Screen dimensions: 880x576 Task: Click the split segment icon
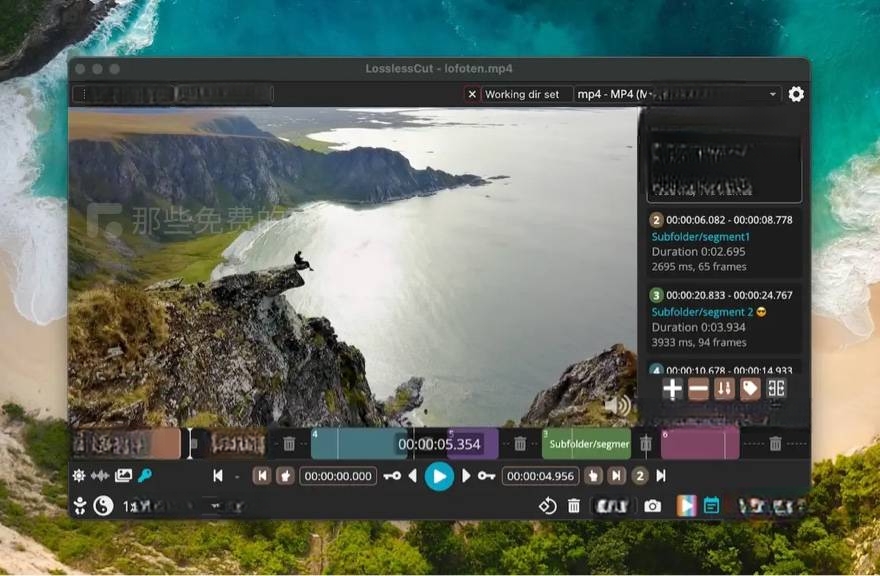tap(776, 388)
